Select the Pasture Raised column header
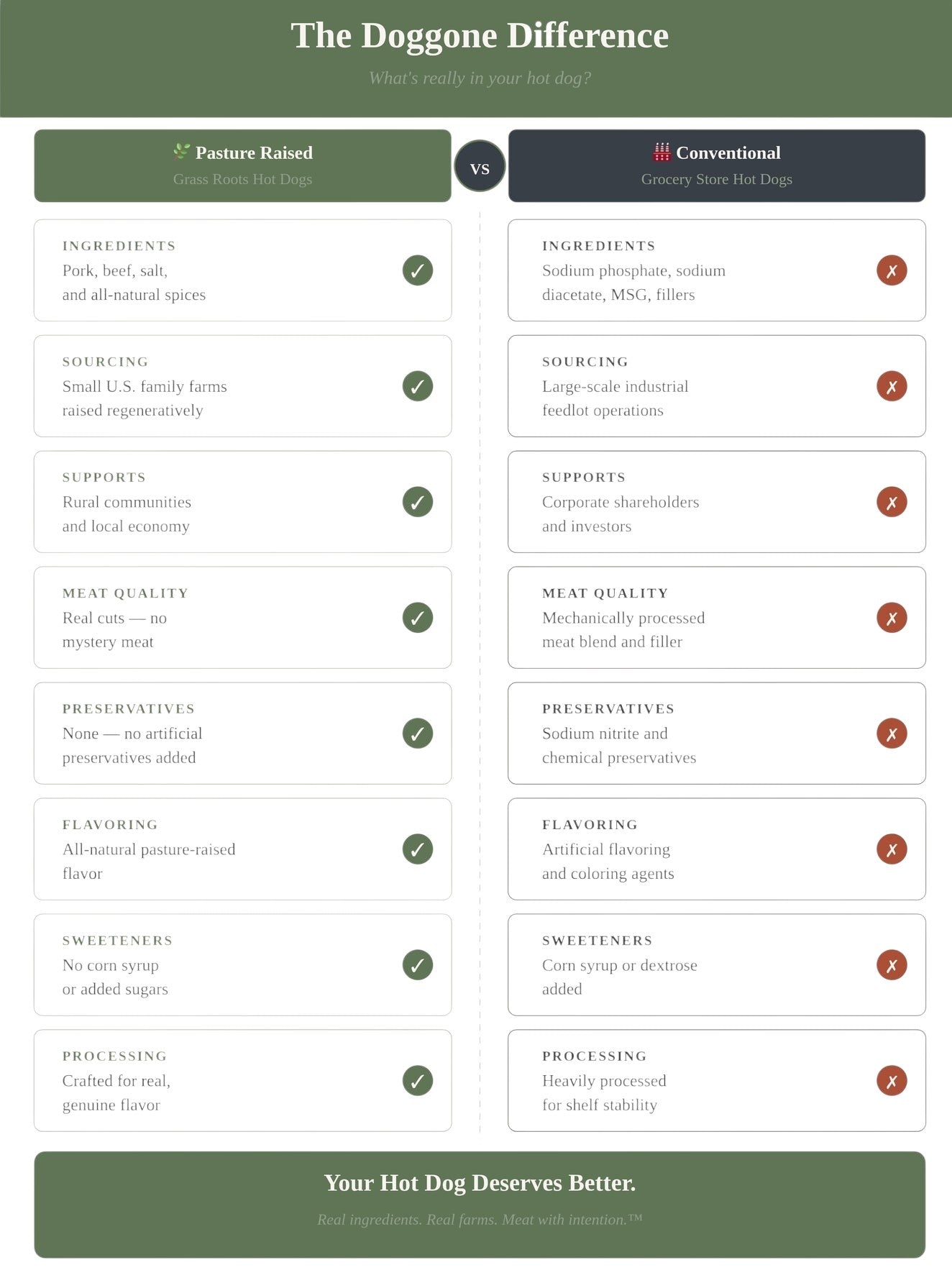The height and width of the screenshot is (1270, 952). pyautogui.click(x=242, y=165)
